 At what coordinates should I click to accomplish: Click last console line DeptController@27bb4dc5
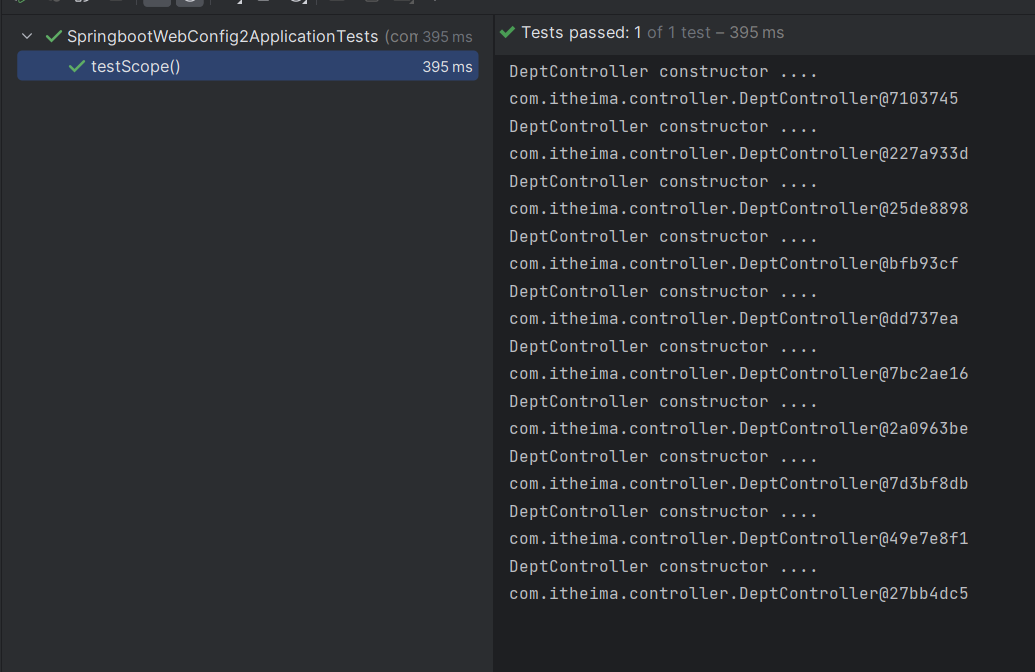[738, 594]
